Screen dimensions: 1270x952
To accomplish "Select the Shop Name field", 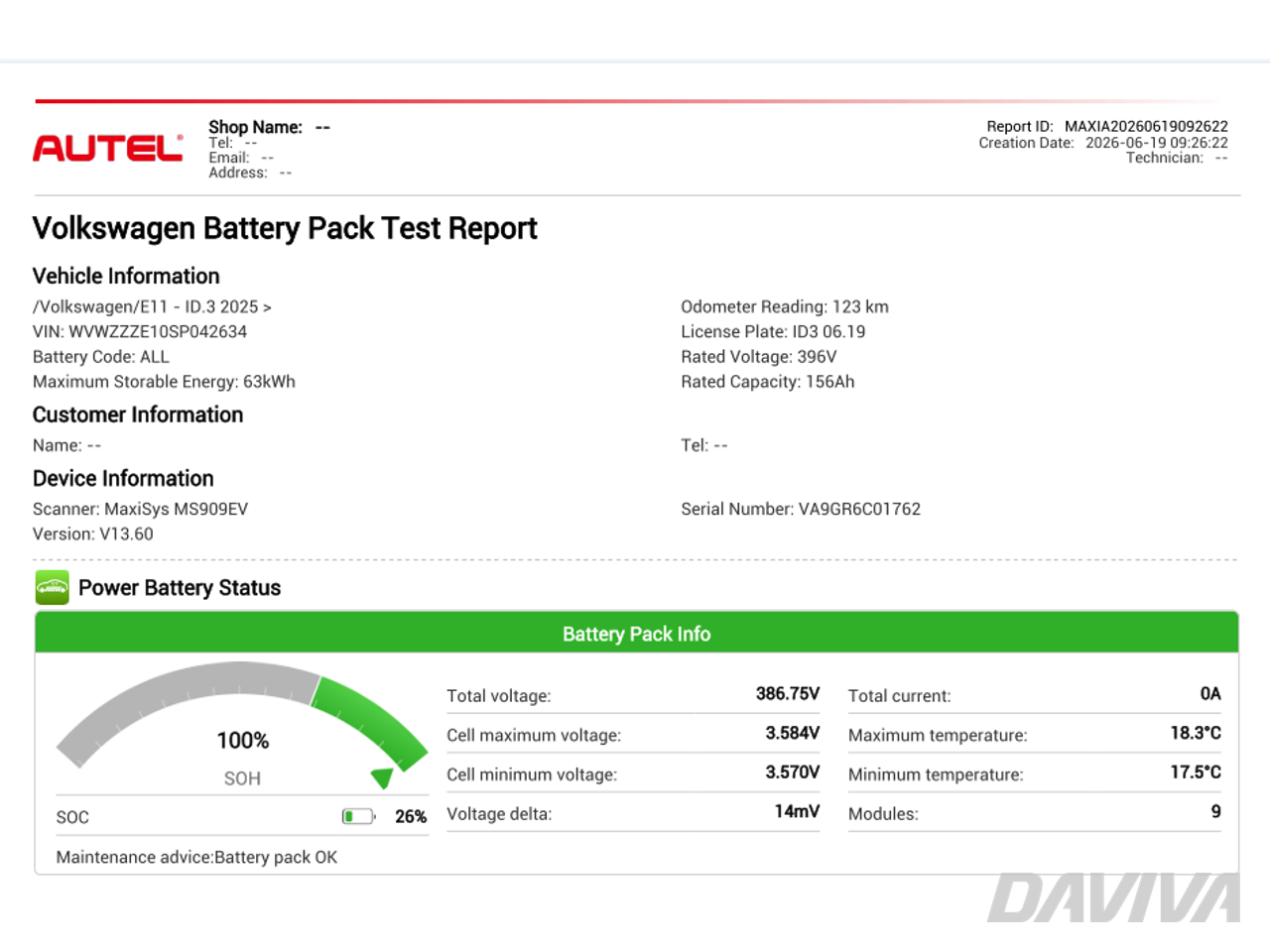I will pos(270,127).
